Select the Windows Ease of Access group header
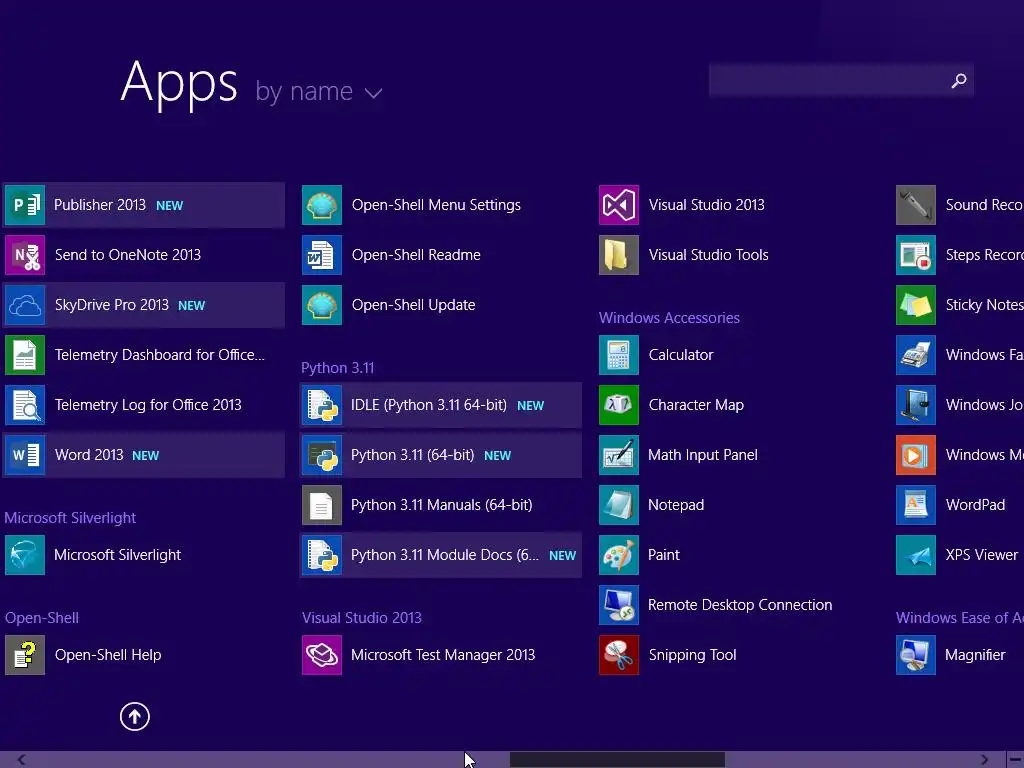The height and width of the screenshot is (768, 1024). [x=959, y=618]
